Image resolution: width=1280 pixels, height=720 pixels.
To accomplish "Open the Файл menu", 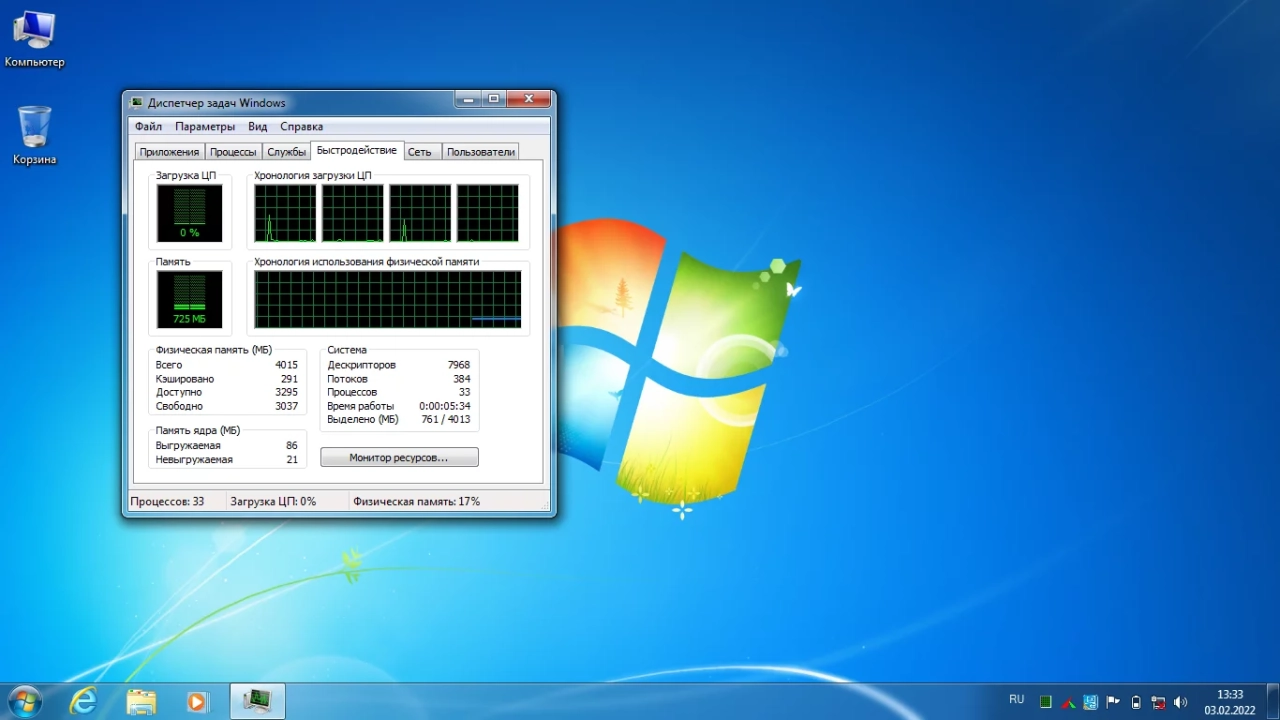I will click(x=148, y=127).
